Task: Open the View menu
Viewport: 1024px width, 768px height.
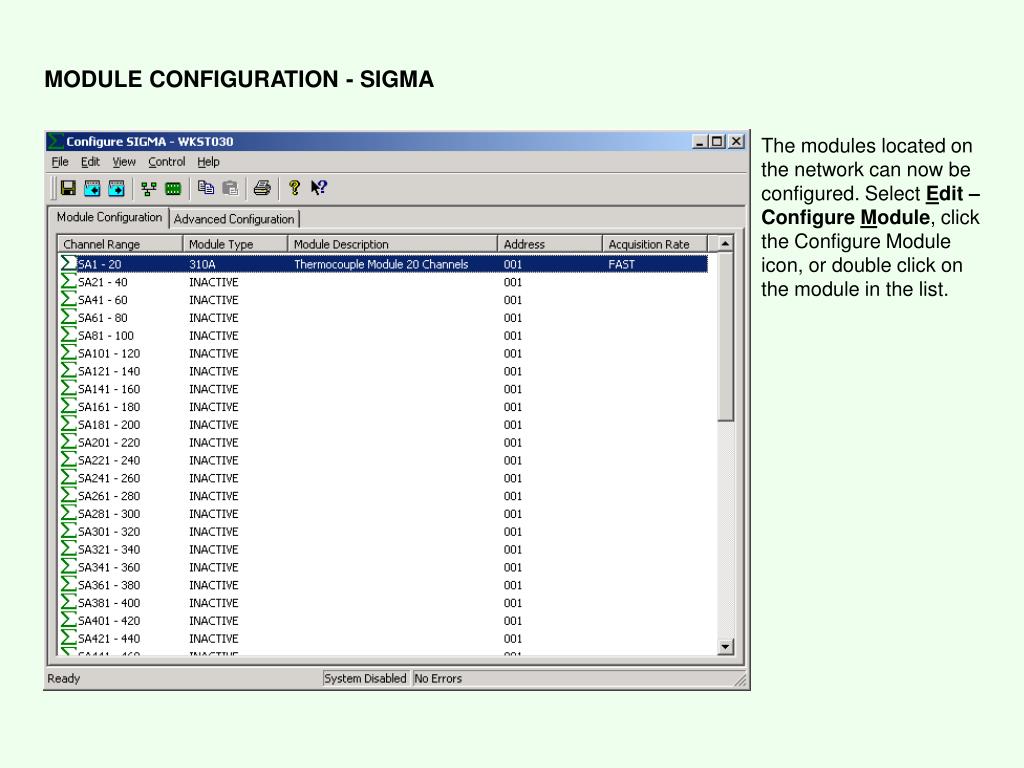Action: [x=123, y=162]
